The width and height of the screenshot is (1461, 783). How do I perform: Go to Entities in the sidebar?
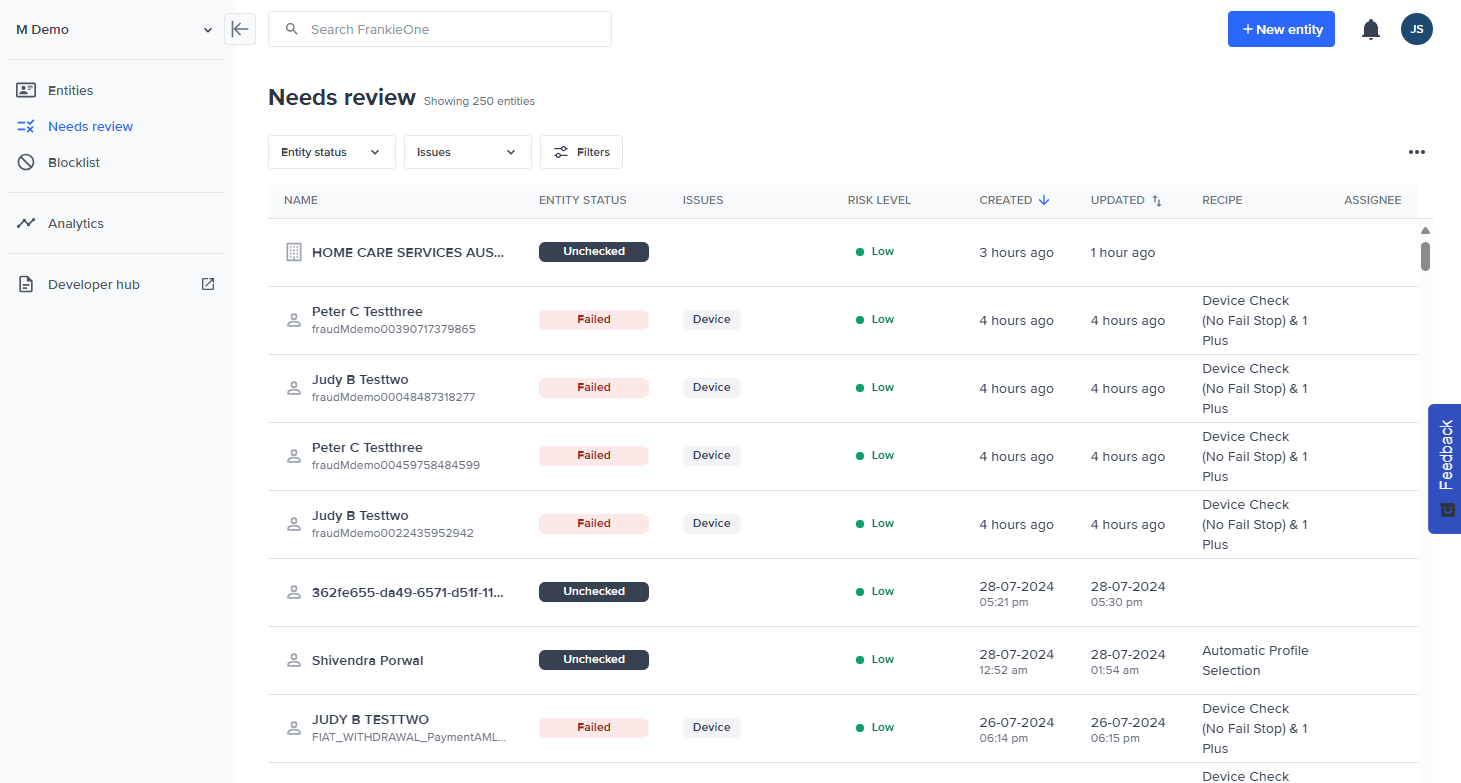(x=70, y=90)
